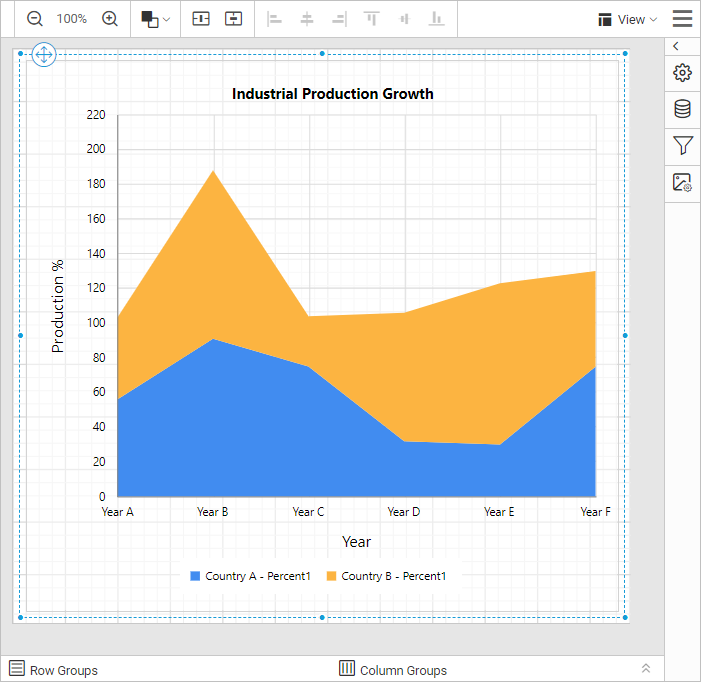Click the zoom out magnifier icon
This screenshot has width=701, height=682.
[35, 19]
